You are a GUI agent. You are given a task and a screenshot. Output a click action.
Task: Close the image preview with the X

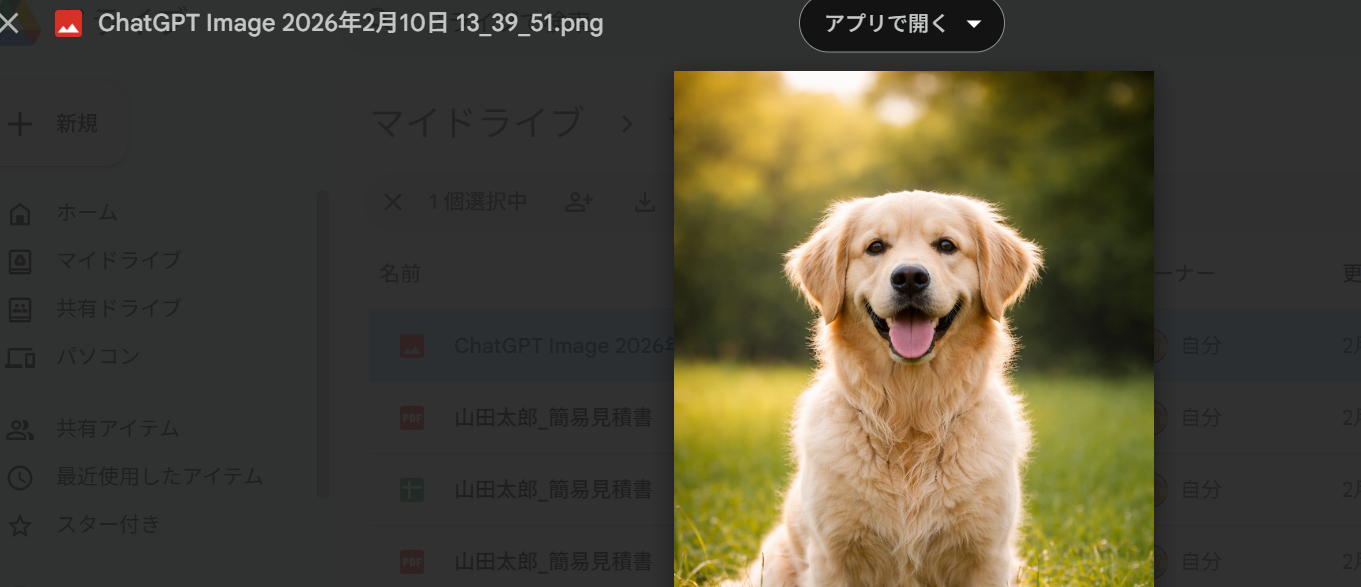pos(8,22)
